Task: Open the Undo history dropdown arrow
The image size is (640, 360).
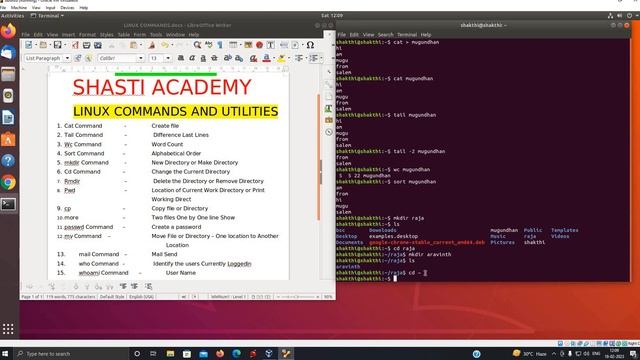Action: click(x=171, y=45)
